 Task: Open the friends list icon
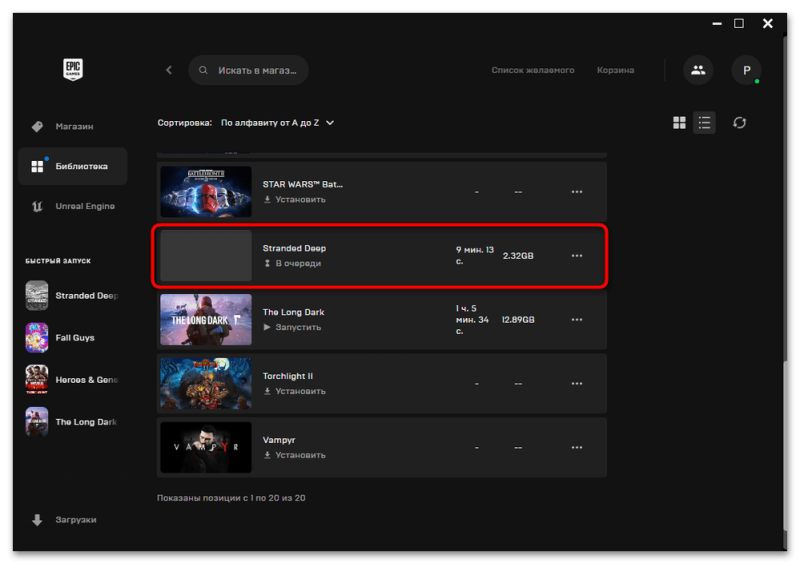tap(698, 70)
